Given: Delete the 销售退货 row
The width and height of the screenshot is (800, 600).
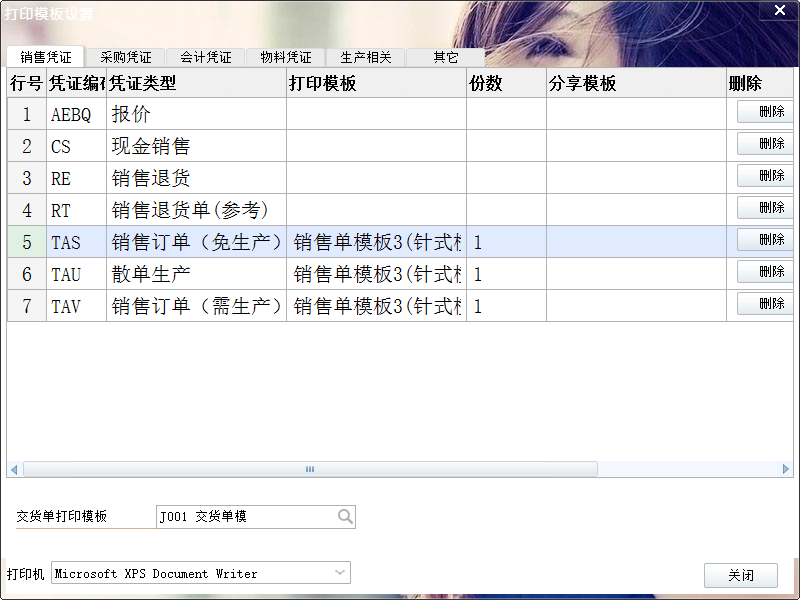Looking at the screenshot, I should click(x=766, y=176).
